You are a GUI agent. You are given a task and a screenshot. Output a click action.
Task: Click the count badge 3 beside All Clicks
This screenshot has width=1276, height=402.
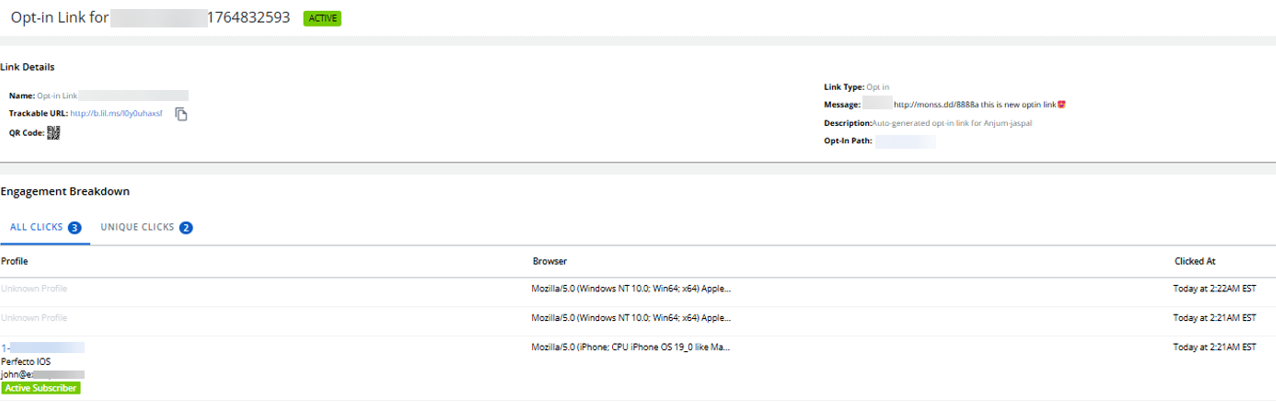point(74,228)
